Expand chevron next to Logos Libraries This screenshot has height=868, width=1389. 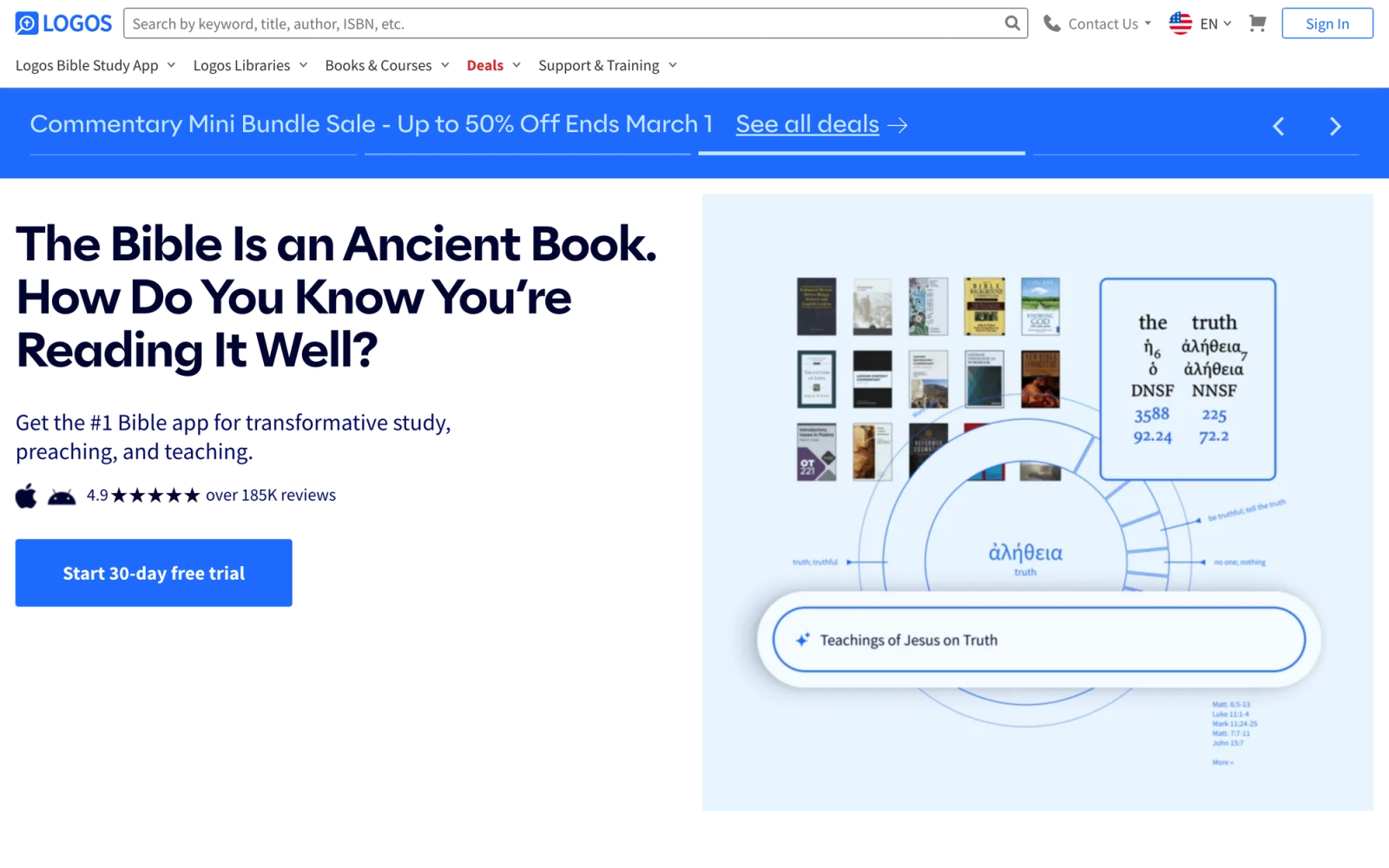(303, 65)
